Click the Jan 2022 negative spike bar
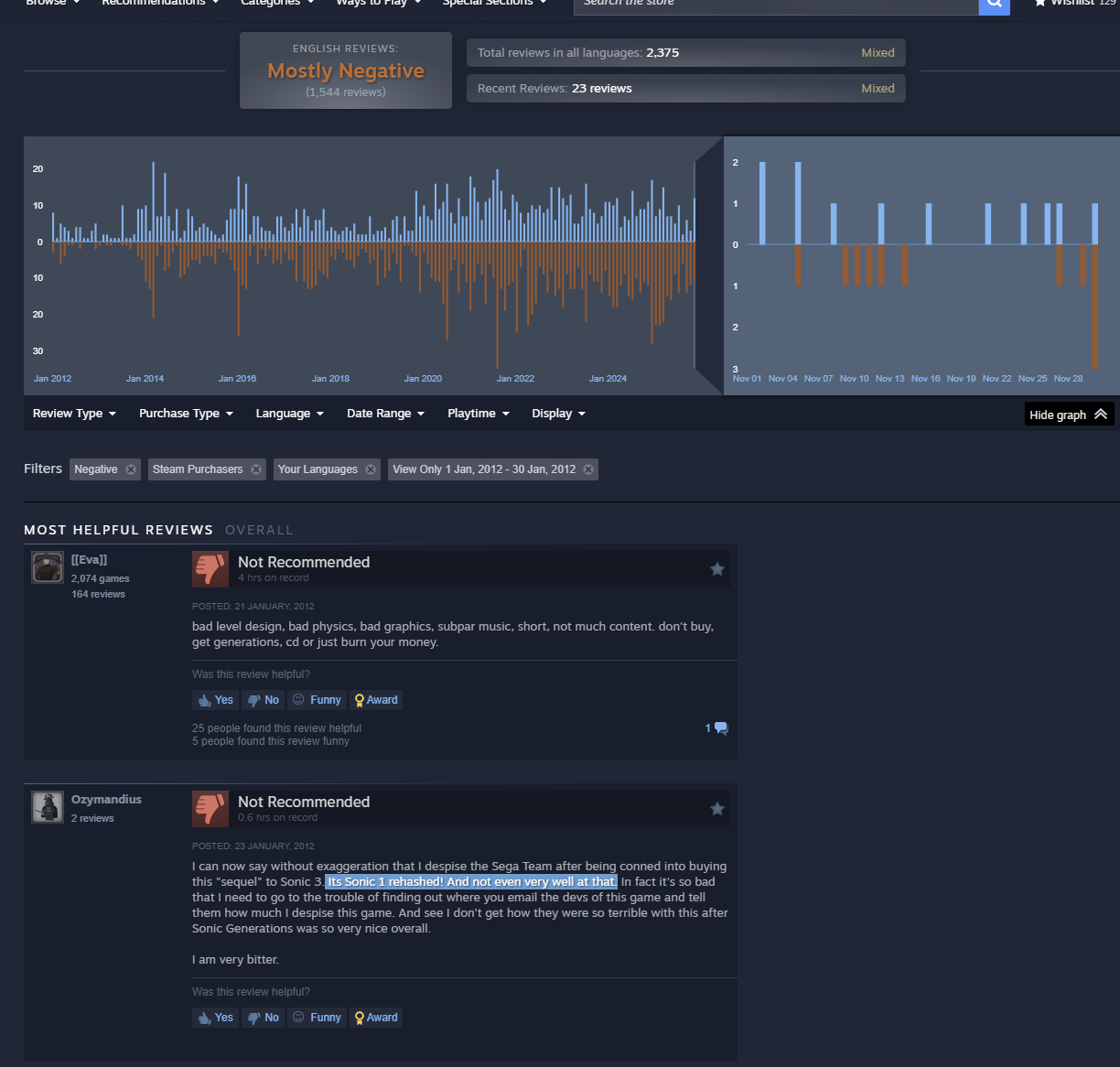 pos(498,305)
